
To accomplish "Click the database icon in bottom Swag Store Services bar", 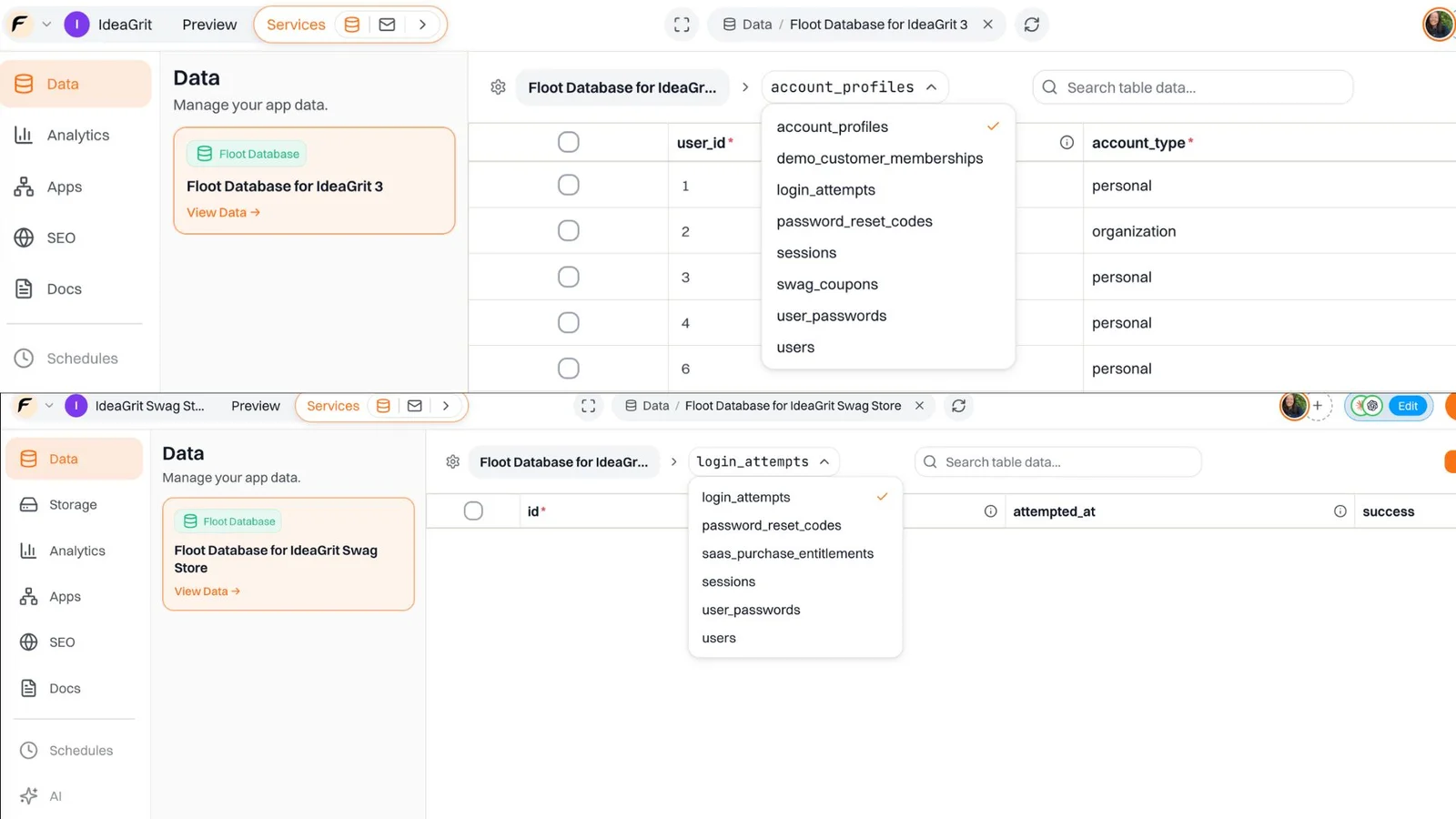I will point(383,406).
